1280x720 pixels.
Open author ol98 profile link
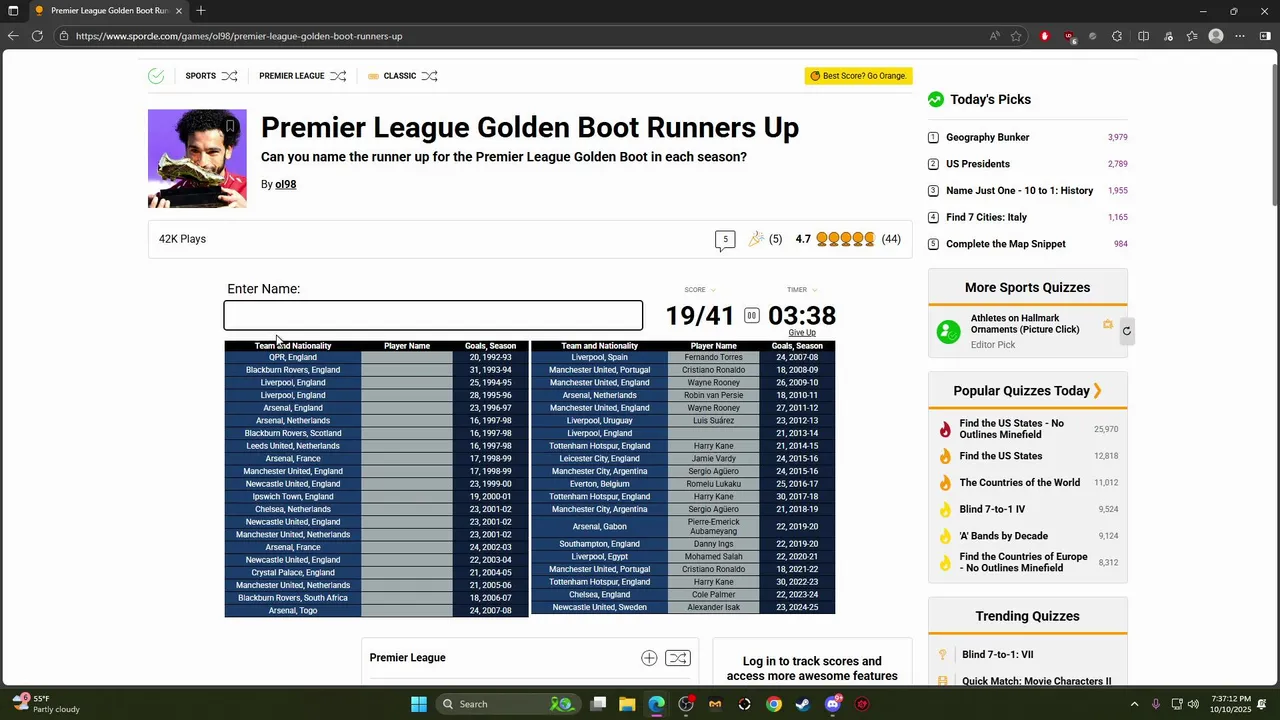286,184
